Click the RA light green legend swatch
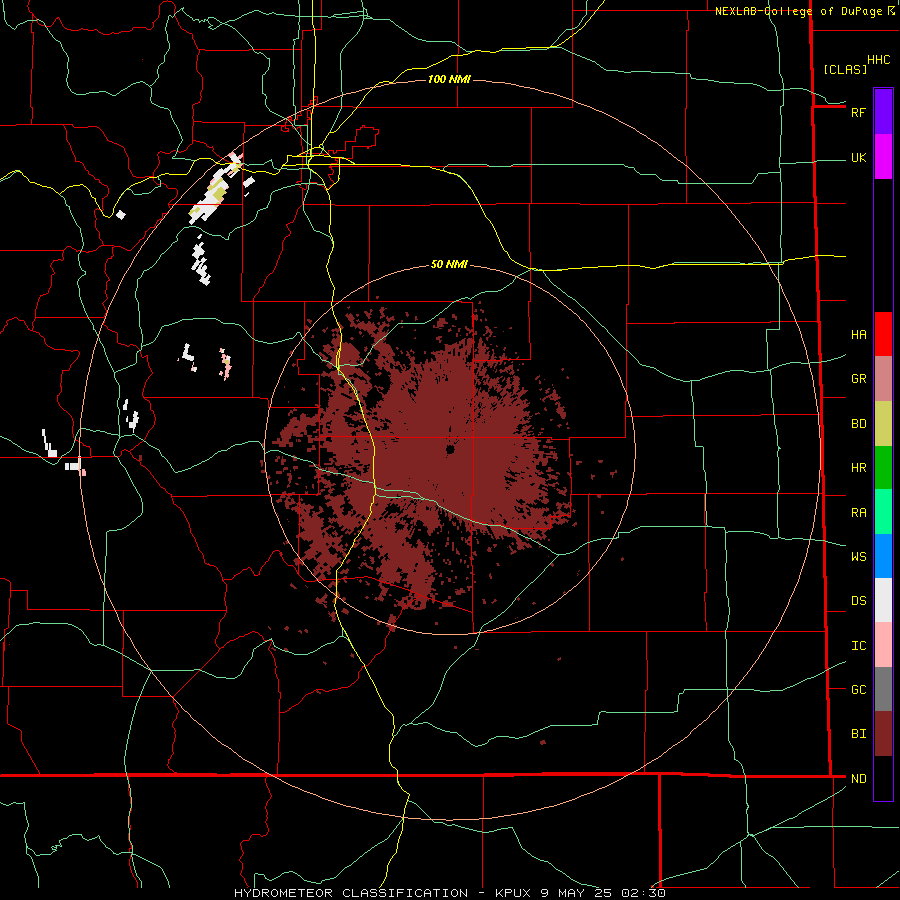Screen dimensions: 900x900 [883, 512]
